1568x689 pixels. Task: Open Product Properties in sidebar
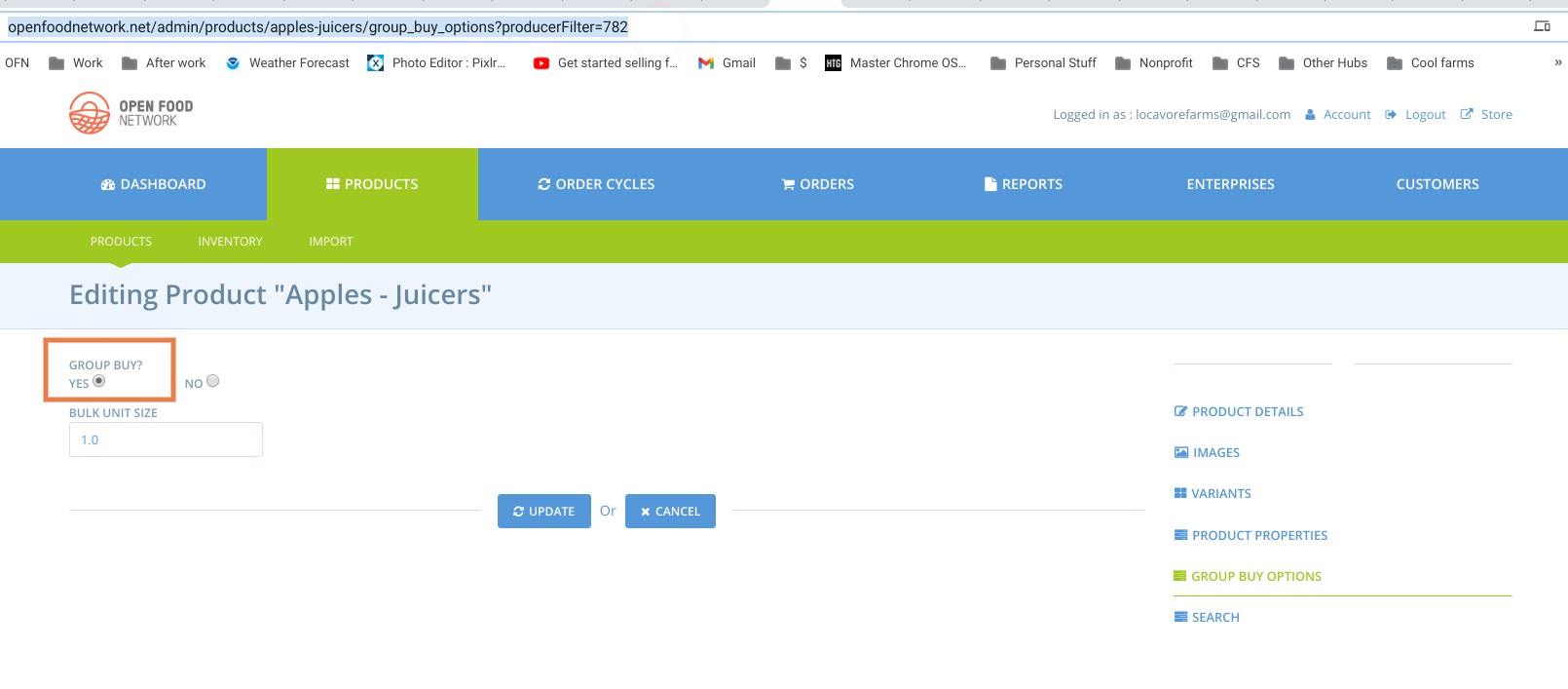click(1251, 536)
